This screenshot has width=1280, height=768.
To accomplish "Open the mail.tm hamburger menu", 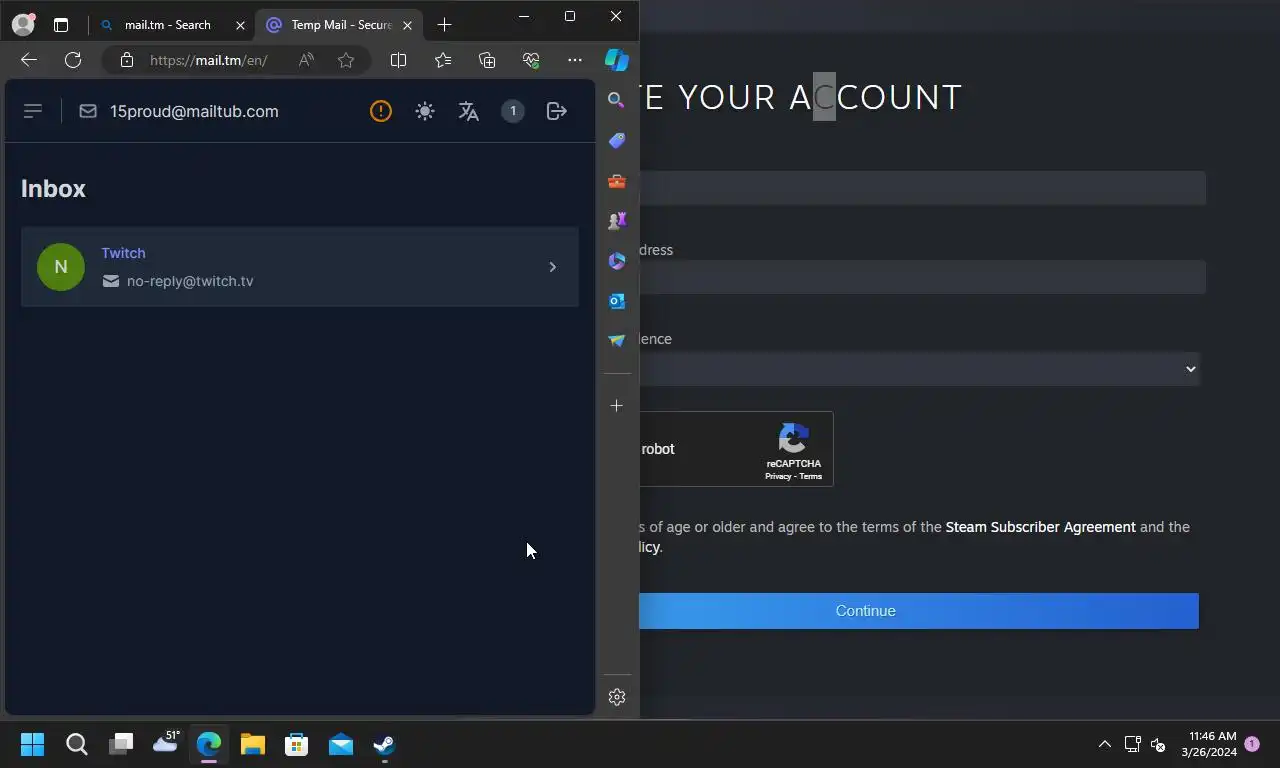I will click(32, 111).
